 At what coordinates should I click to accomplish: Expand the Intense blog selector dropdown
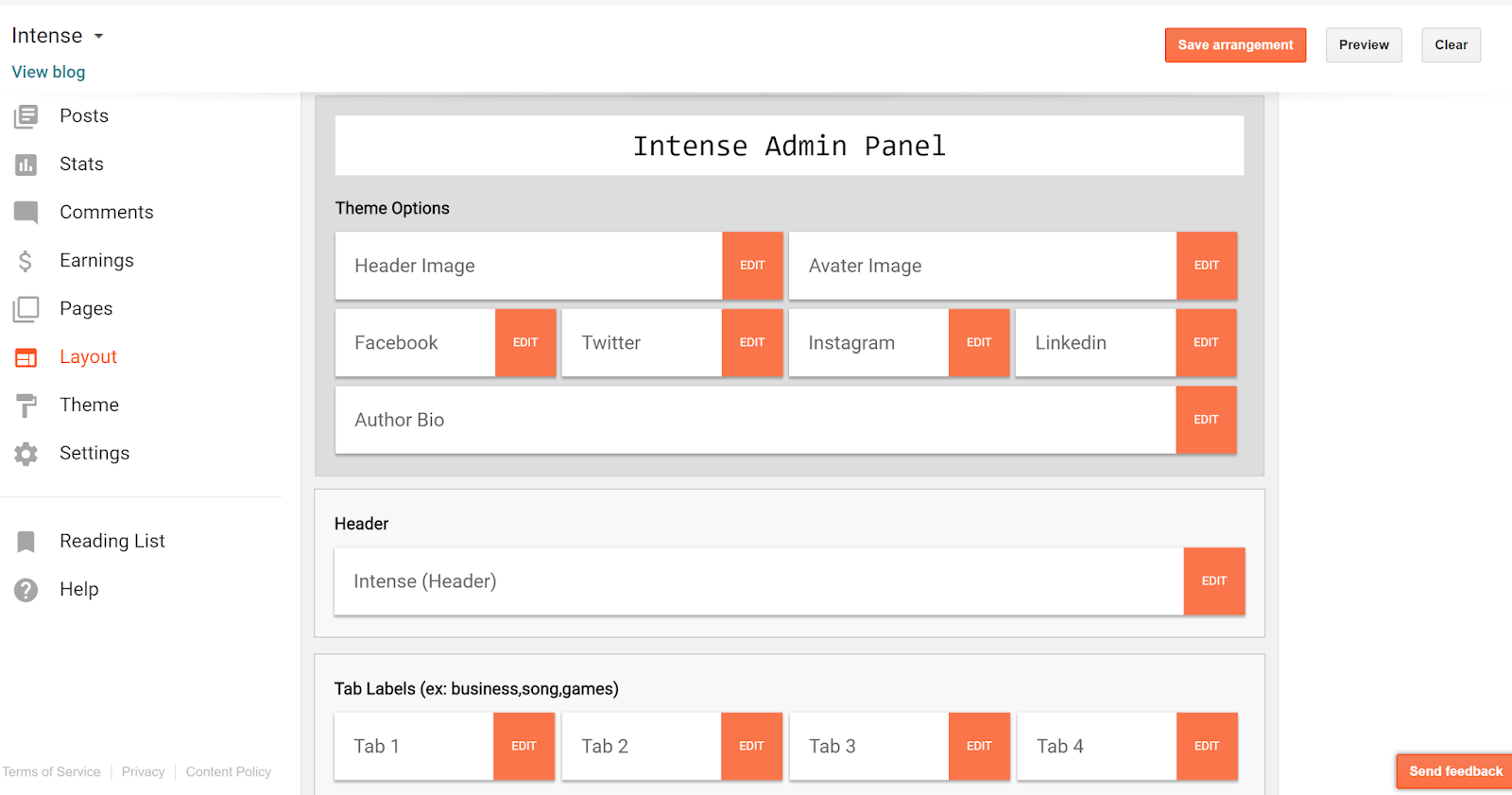(98, 37)
